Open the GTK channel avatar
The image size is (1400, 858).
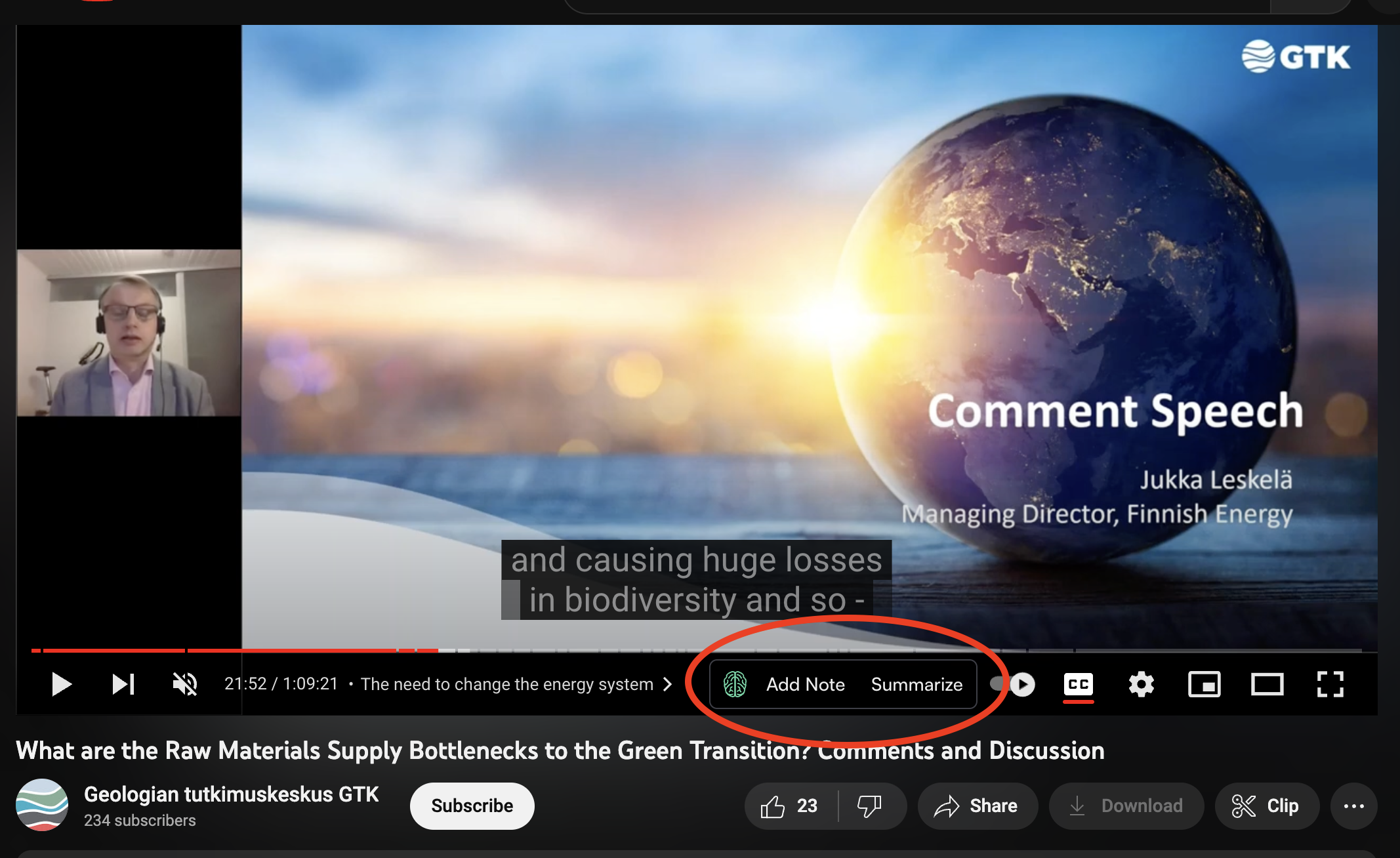click(x=42, y=805)
